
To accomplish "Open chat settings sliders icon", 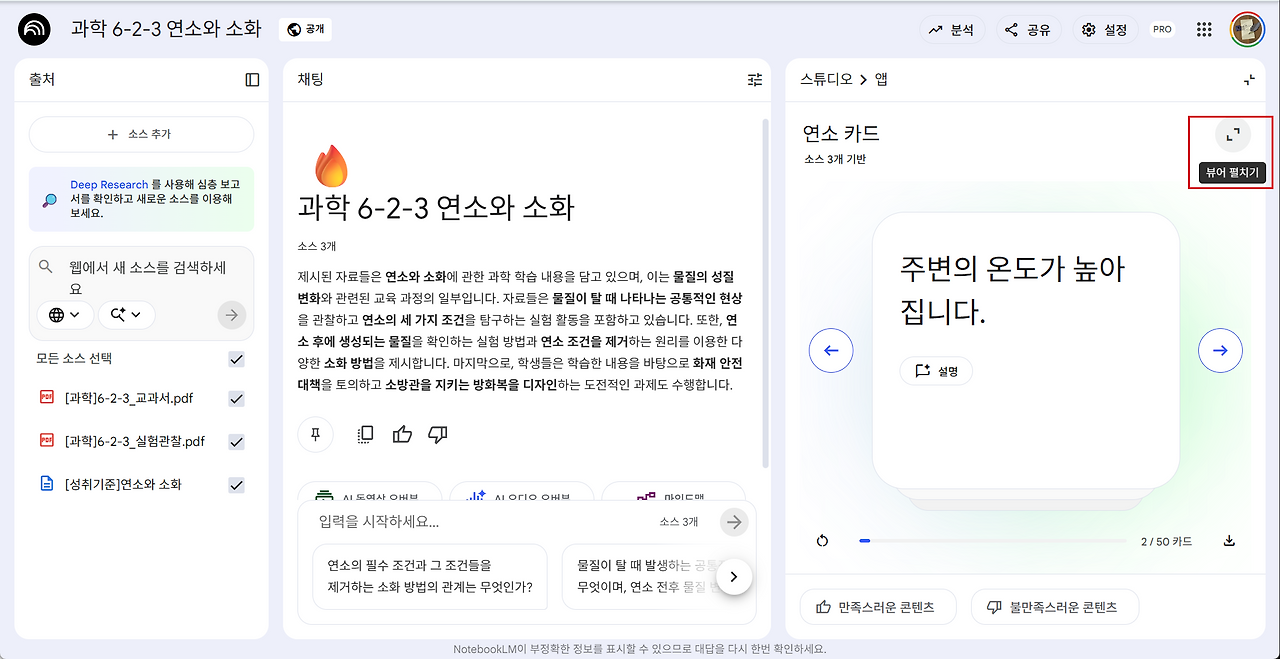I will pyautogui.click(x=755, y=80).
